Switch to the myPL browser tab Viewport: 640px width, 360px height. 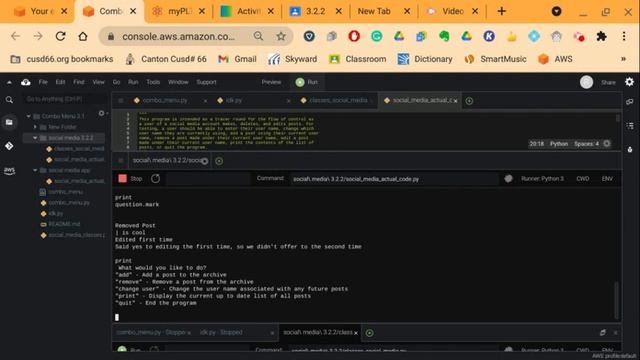click(179, 11)
